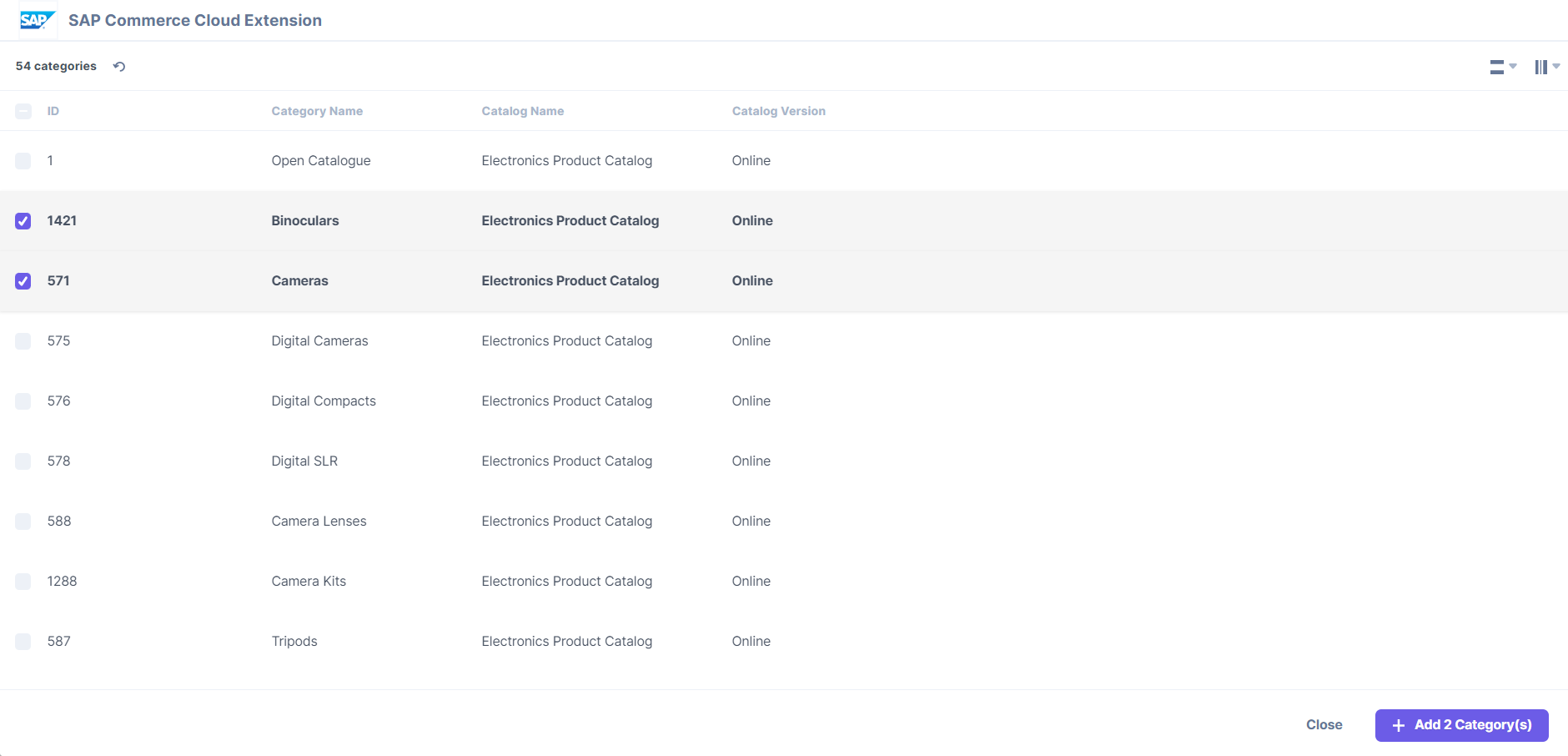
Task: Check the Tripods row checkbox
Action: (23, 642)
